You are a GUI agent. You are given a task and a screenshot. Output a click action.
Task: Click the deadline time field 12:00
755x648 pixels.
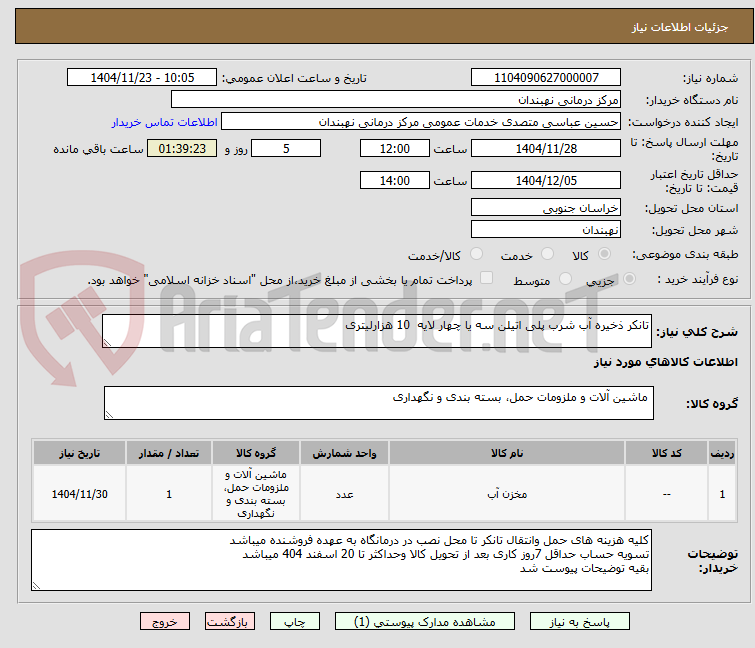pyautogui.click(x=394, y=148)
